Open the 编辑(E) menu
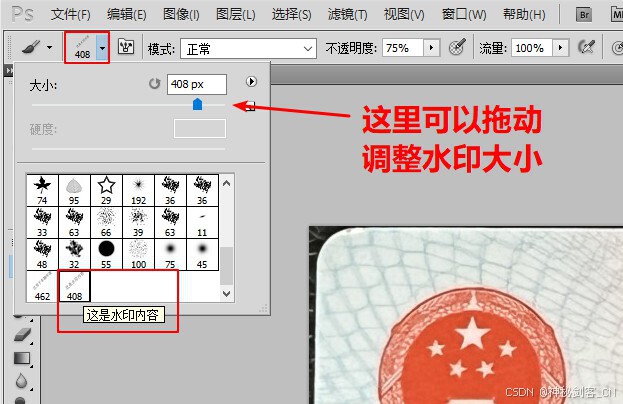Screen dimensions: 623x404 (126, 15)
